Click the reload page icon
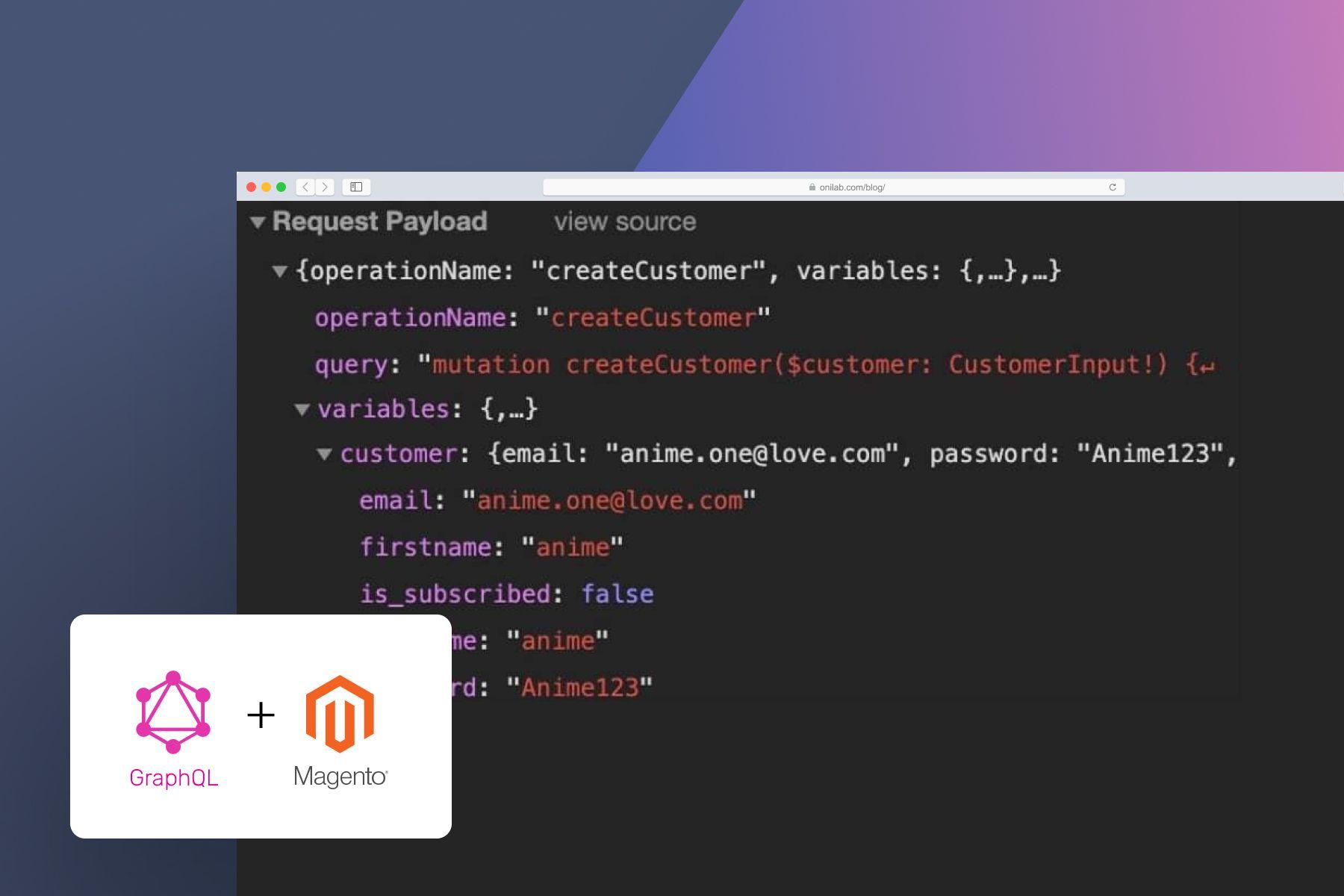Screen dimensions: 1344x896 [x=1112, y=187]
